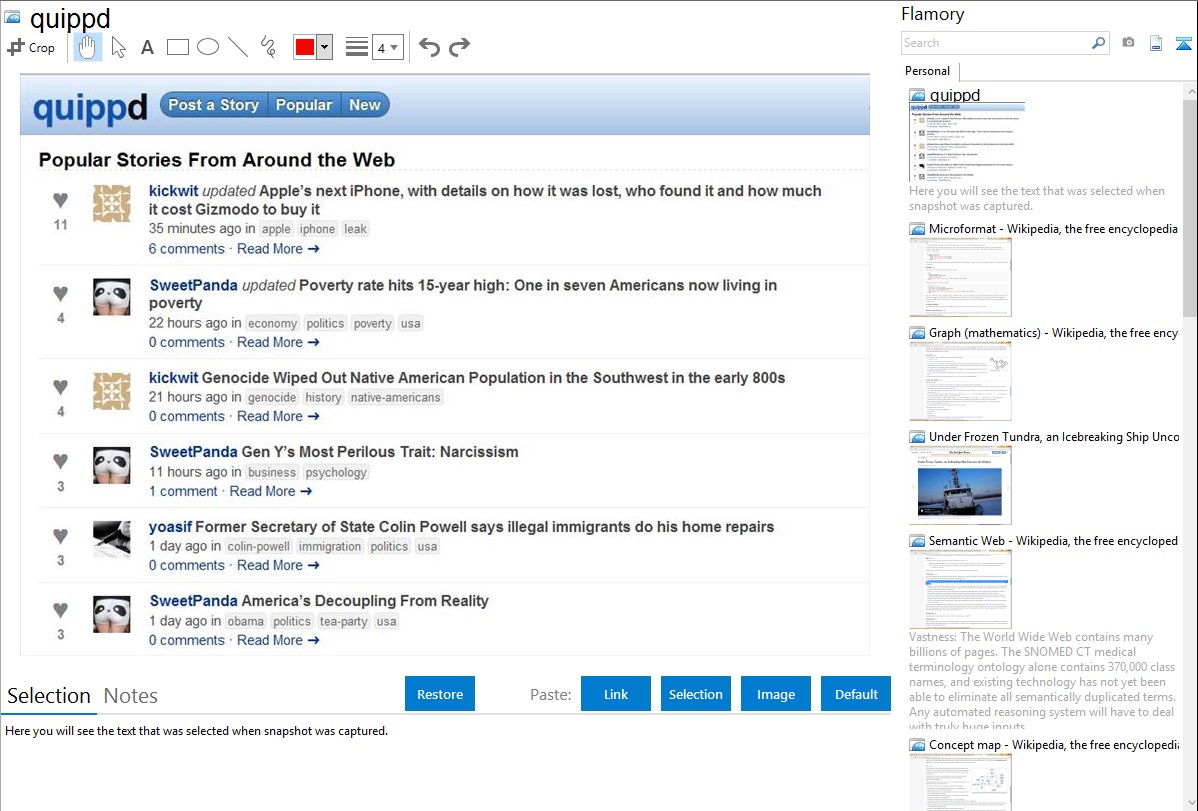The height and width of the screenshot is (811, 1198).
Task: Click the Paste Link button
Action: coord(616,694)
